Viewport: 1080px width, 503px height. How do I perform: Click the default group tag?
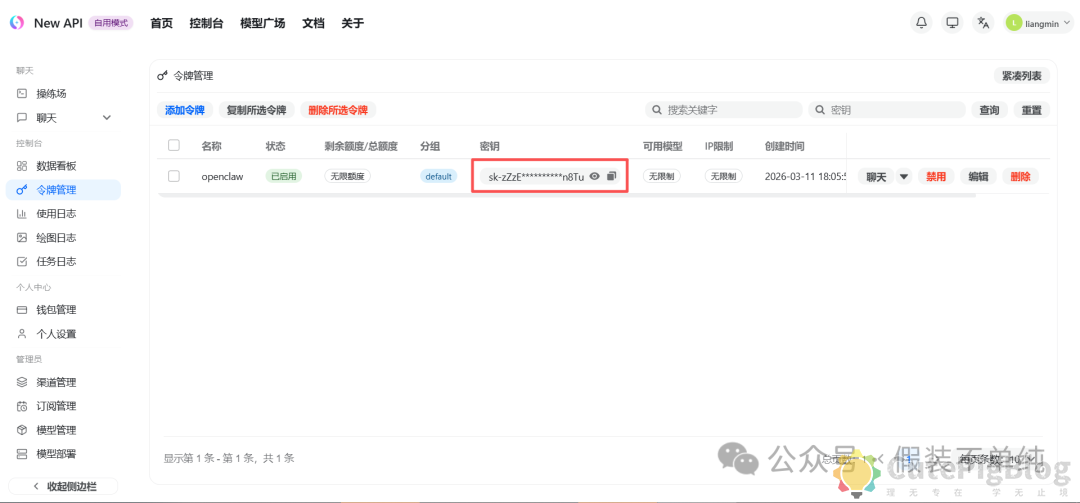click(439, 176)
